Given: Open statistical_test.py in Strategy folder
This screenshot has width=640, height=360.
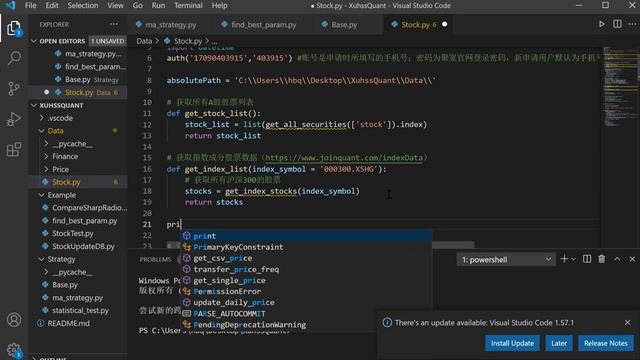Looking at the screenshot, I should (80, 310).
